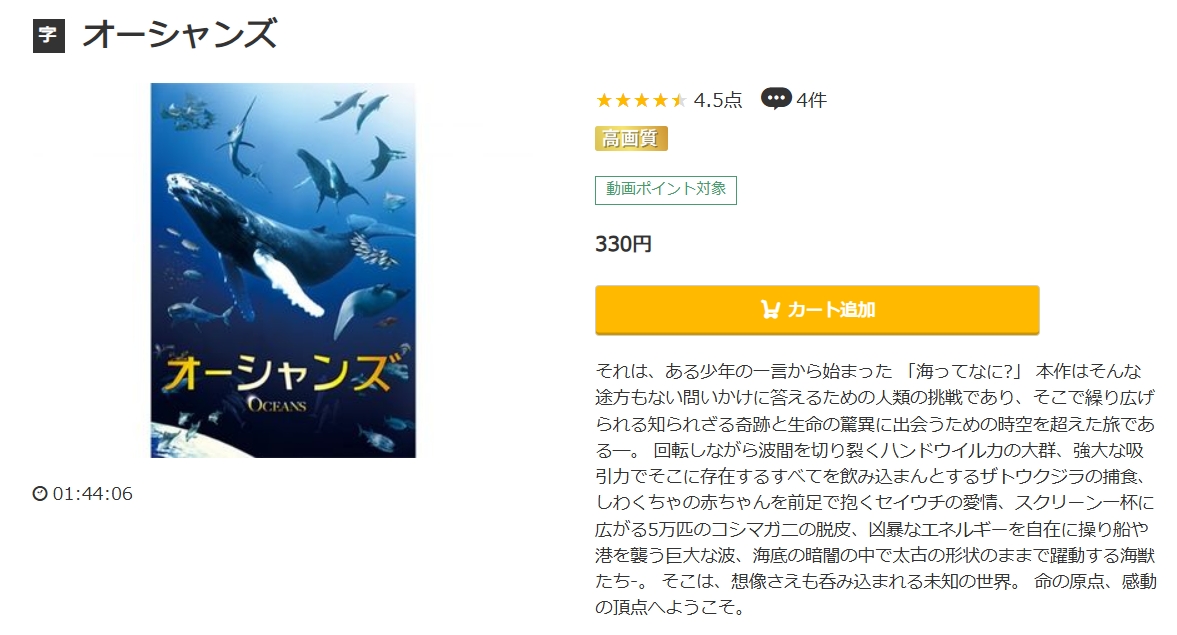
Task: Click the 01:44:06 runtime text
Action: [x=93, y=494]
